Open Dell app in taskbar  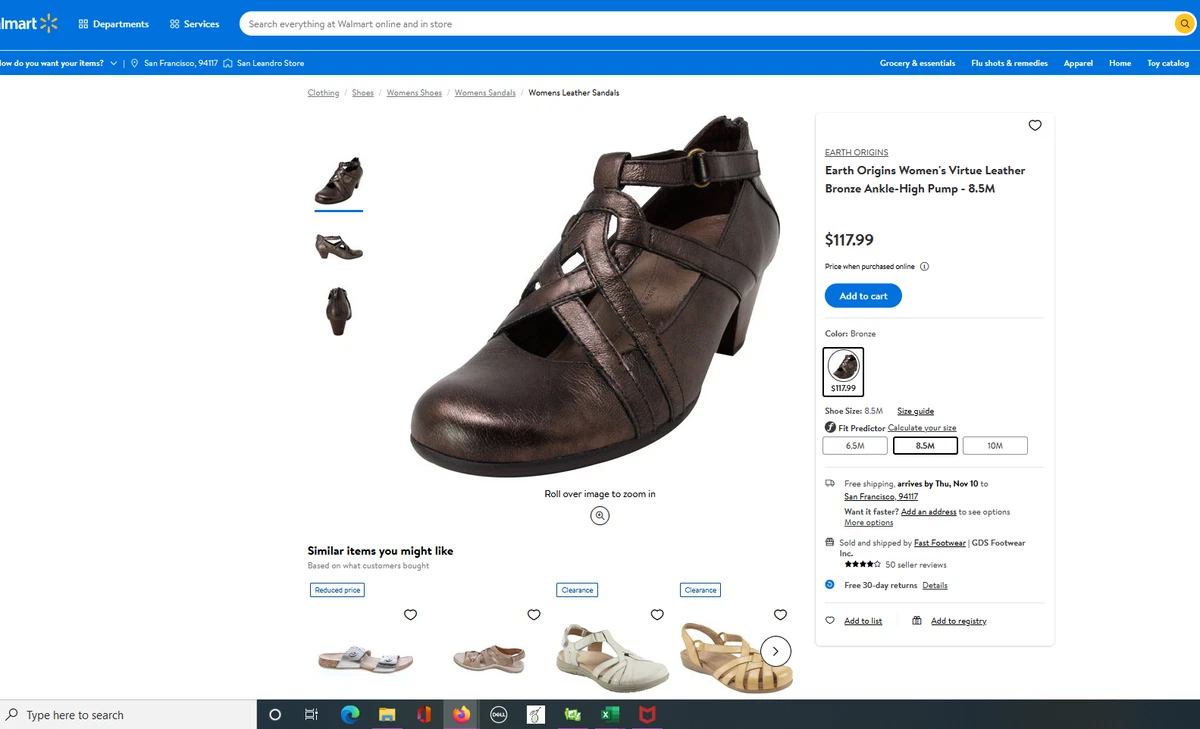coord(498,715)
